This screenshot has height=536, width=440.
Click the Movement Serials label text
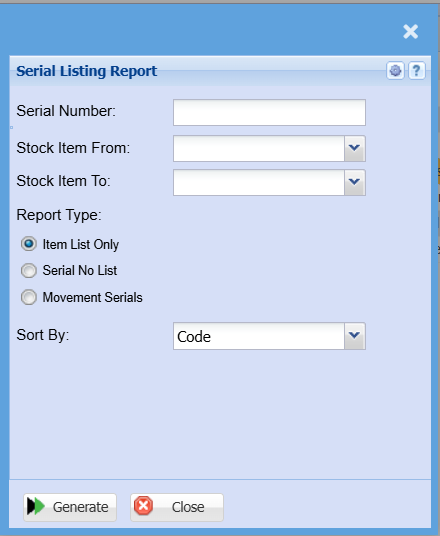(x=93, y=297)
